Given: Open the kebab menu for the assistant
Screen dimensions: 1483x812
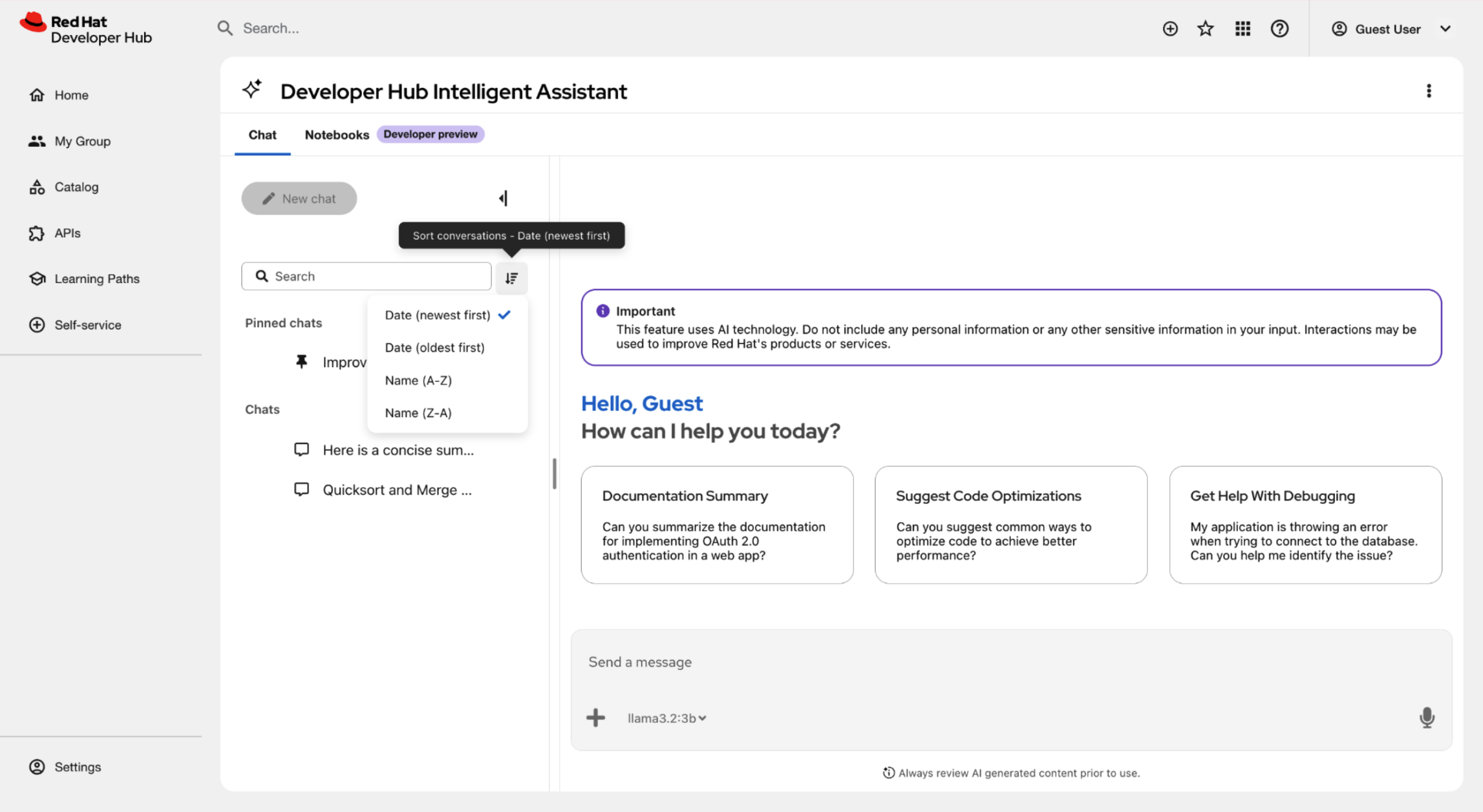Looking at the screenshot, I should point(1429,91).
